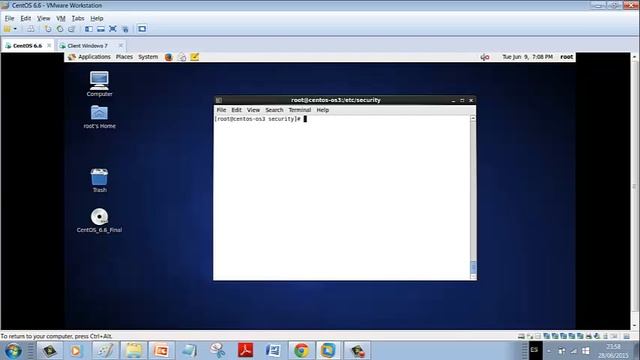The height and width of the screenshot is (360, 640).
Task: Select the root's Home desktop icon
Action: 99,117
